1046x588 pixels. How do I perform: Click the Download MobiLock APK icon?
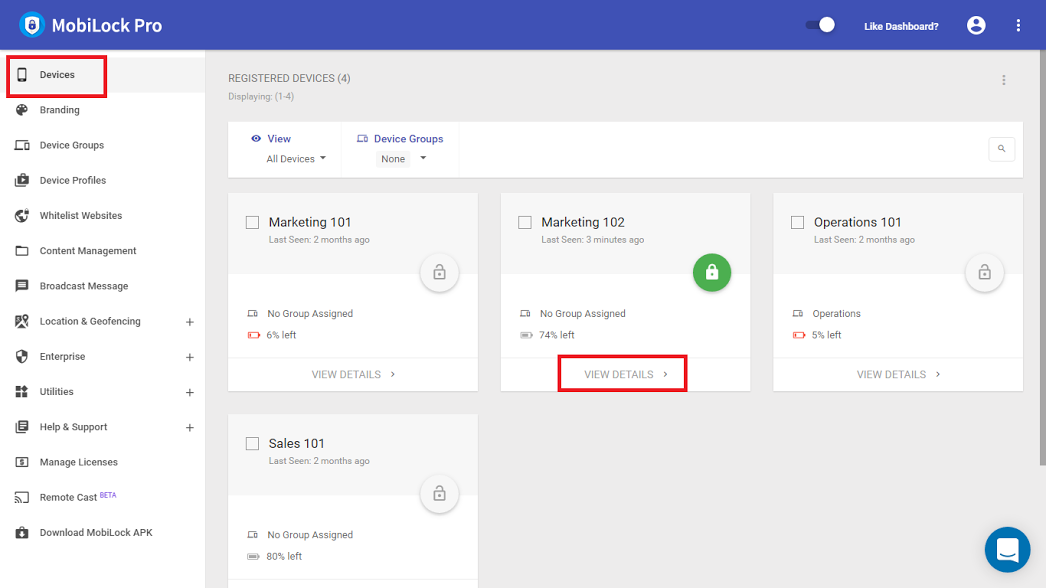tap(22, 533)
